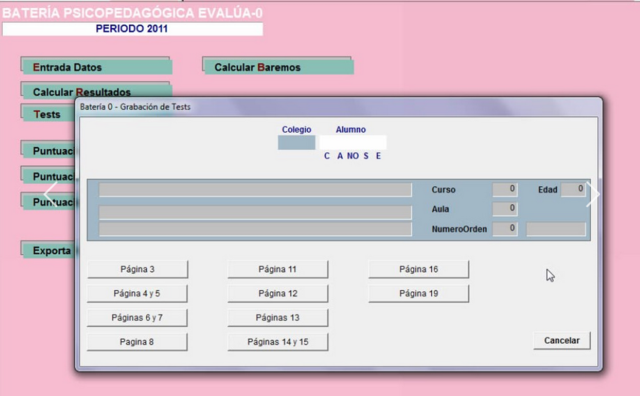The image size is (640, 396).
Task: Click the Curso value field
Action: pos(505,189)
